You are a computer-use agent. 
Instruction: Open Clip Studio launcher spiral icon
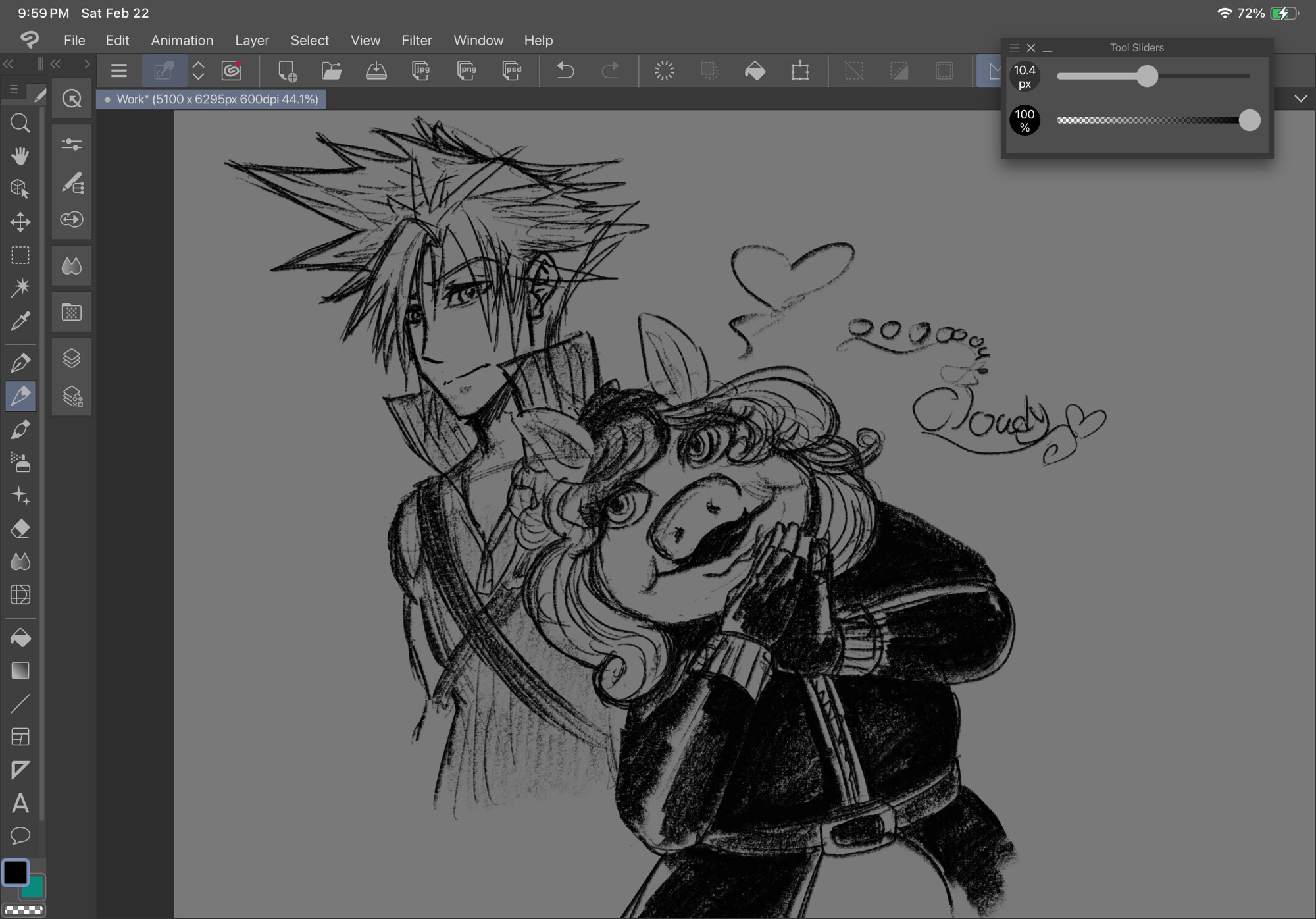(232, 70)
